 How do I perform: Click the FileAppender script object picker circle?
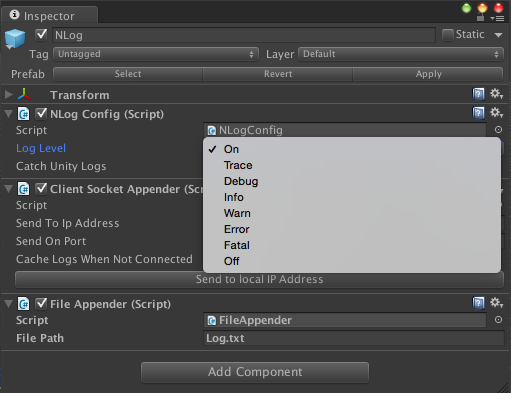tap(498, 320)
